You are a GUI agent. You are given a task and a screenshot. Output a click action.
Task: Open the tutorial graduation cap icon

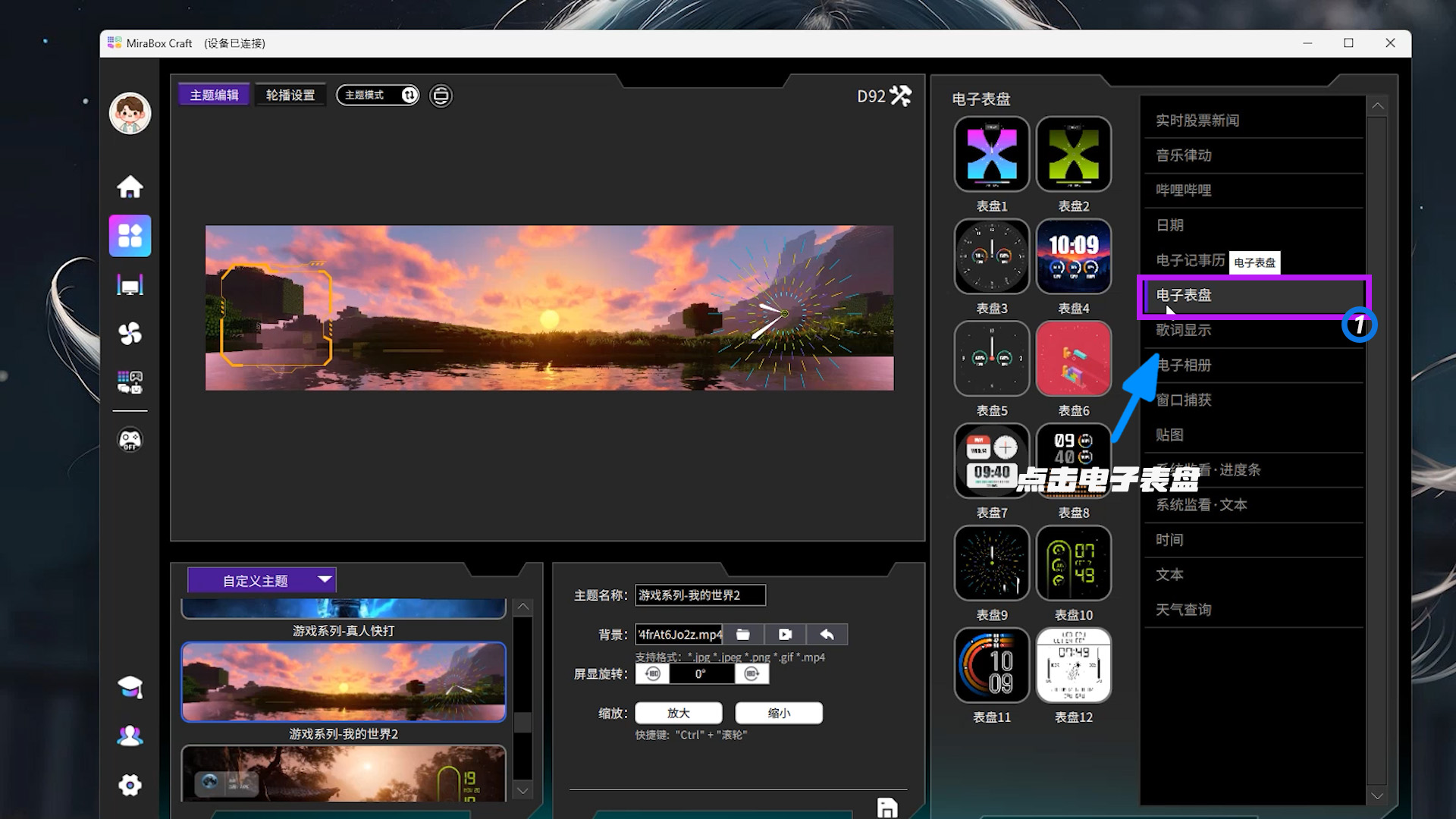[130, 687]
